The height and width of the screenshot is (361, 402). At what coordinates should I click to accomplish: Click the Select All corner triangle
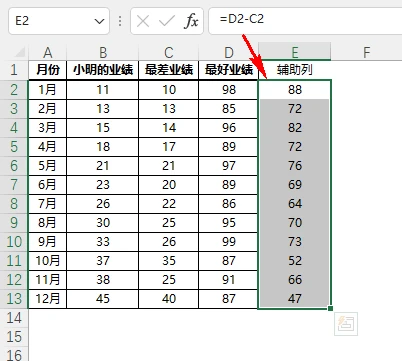pos(20,52)
